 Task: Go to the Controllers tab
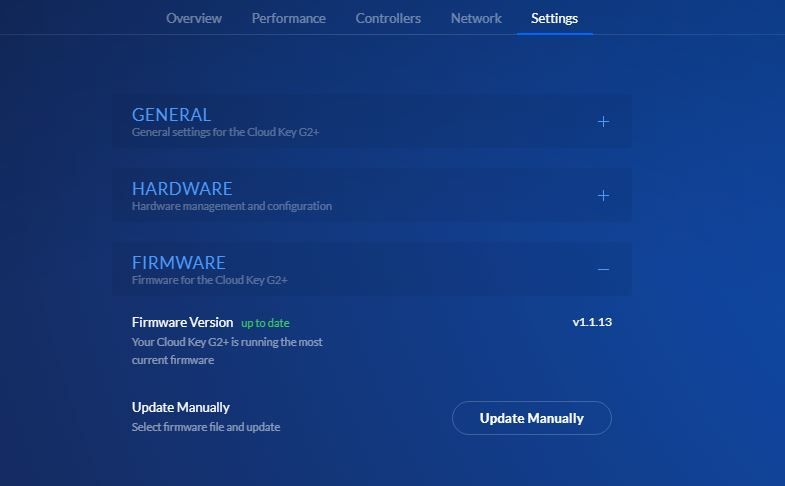tap(388, 18)
